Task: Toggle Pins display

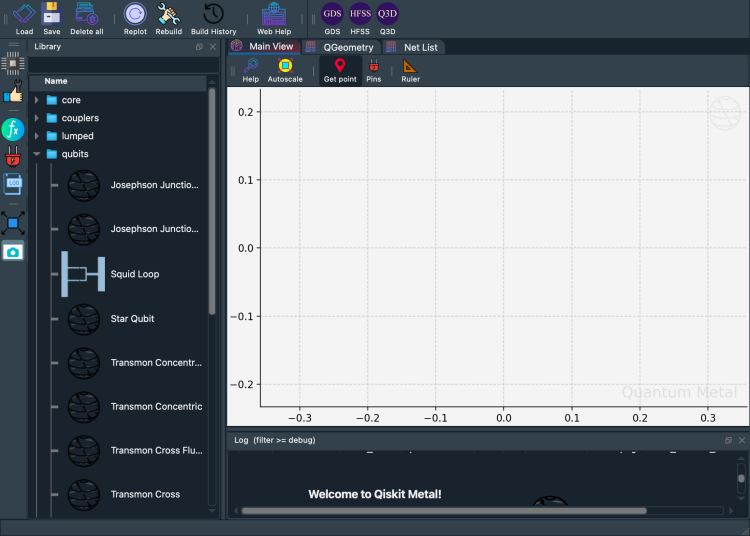Action: click(374, 71)
